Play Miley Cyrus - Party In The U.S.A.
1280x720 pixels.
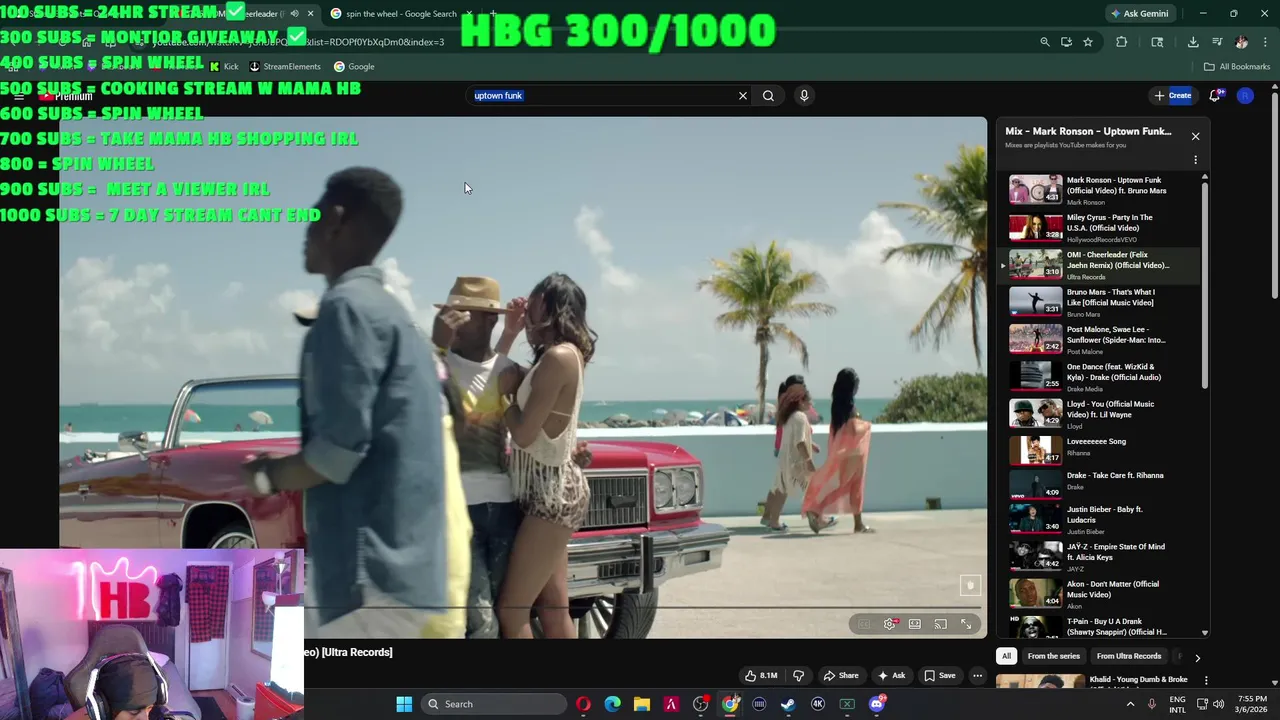pyautogui.click(x=1100, y=228)
